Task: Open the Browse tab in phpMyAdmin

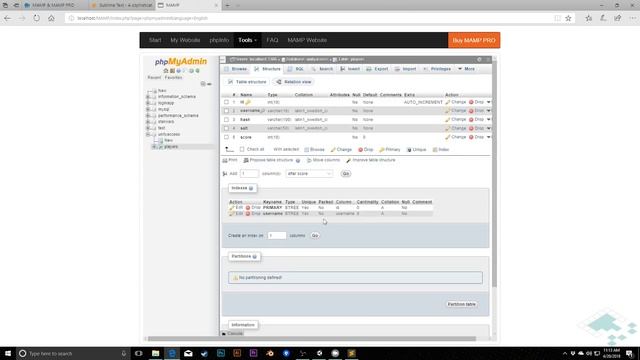Action: coord(236,69)
